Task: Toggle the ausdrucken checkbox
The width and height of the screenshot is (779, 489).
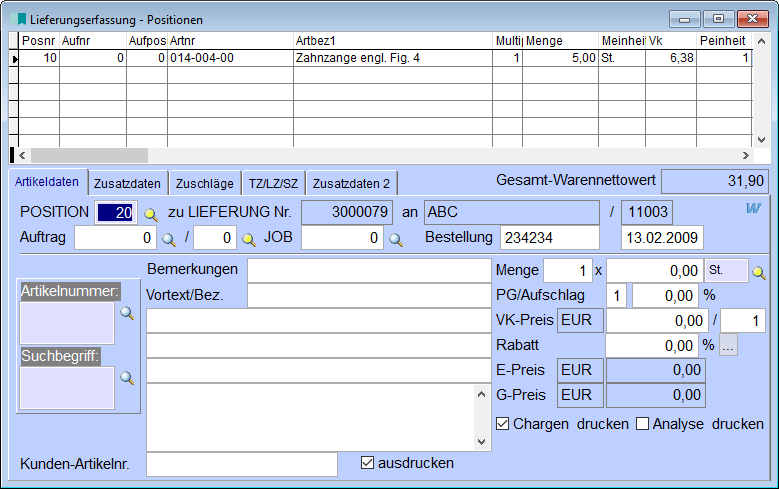Action: (x=367, y=463)
